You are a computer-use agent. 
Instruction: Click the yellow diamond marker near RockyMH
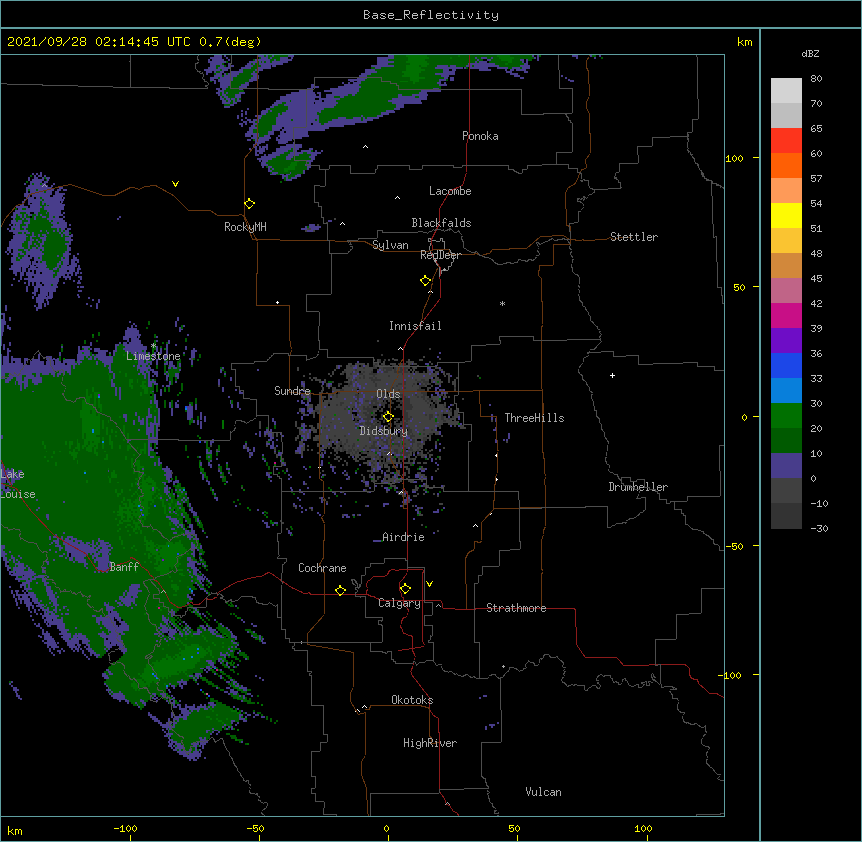coord(250,204)
